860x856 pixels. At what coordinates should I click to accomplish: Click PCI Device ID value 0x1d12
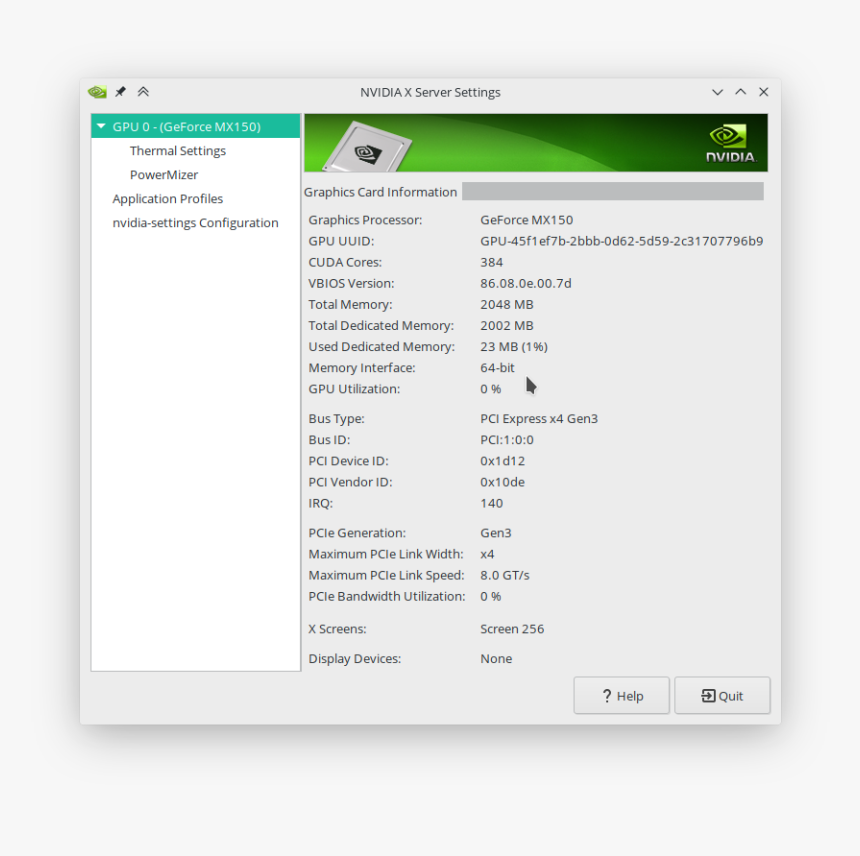click(502, 461)
